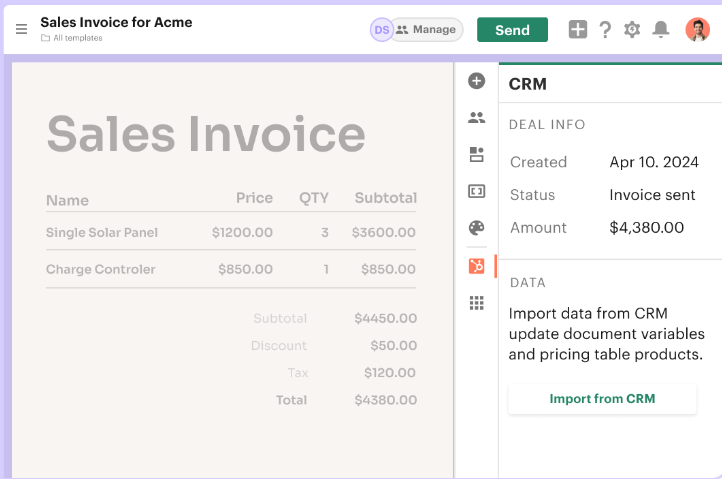
Task: Open the apps grid icon
Action: (x=477, y=302)
